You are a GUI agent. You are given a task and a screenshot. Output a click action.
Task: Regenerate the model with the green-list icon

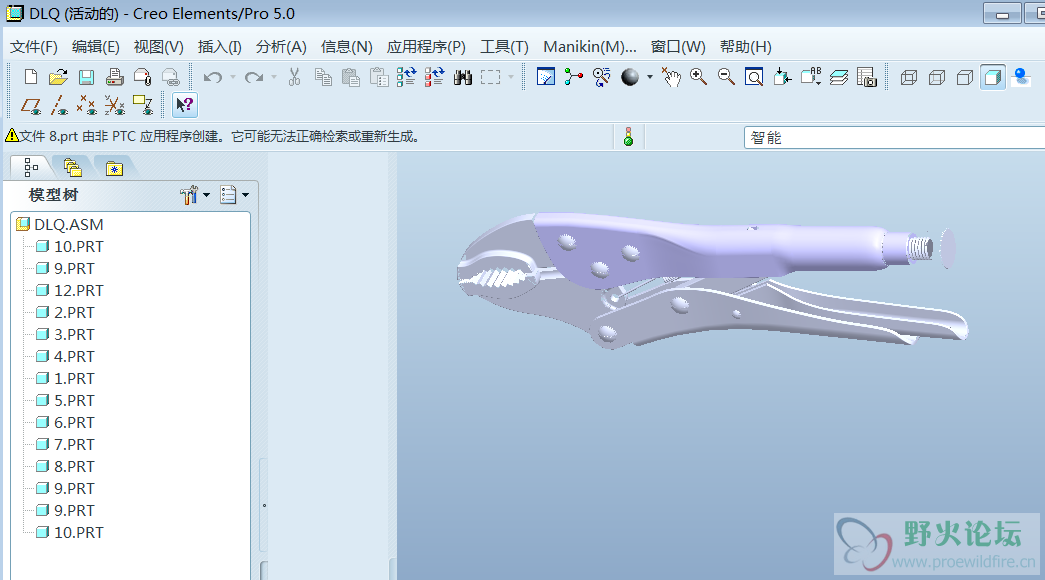407,77
